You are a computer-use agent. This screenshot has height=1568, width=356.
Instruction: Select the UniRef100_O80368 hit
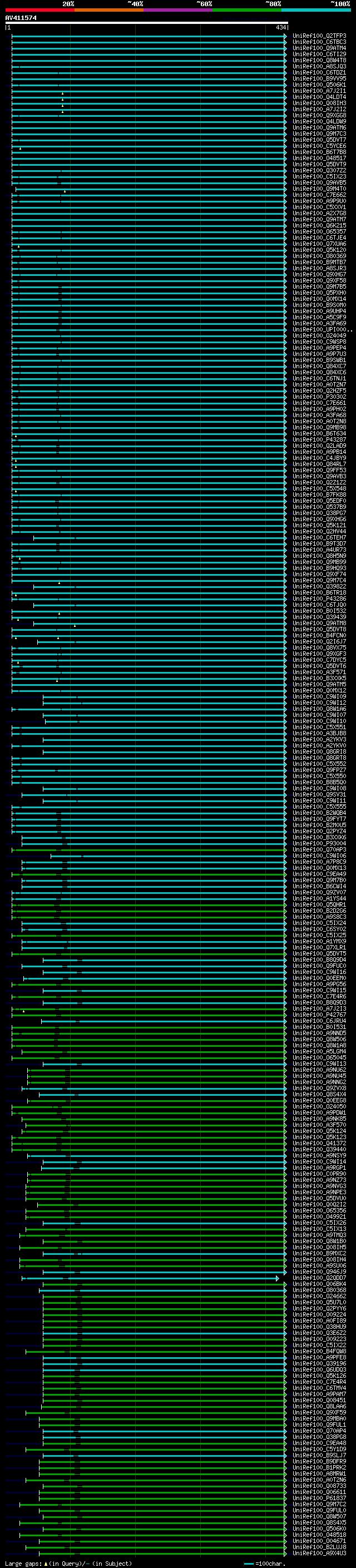click(319, 1290)
